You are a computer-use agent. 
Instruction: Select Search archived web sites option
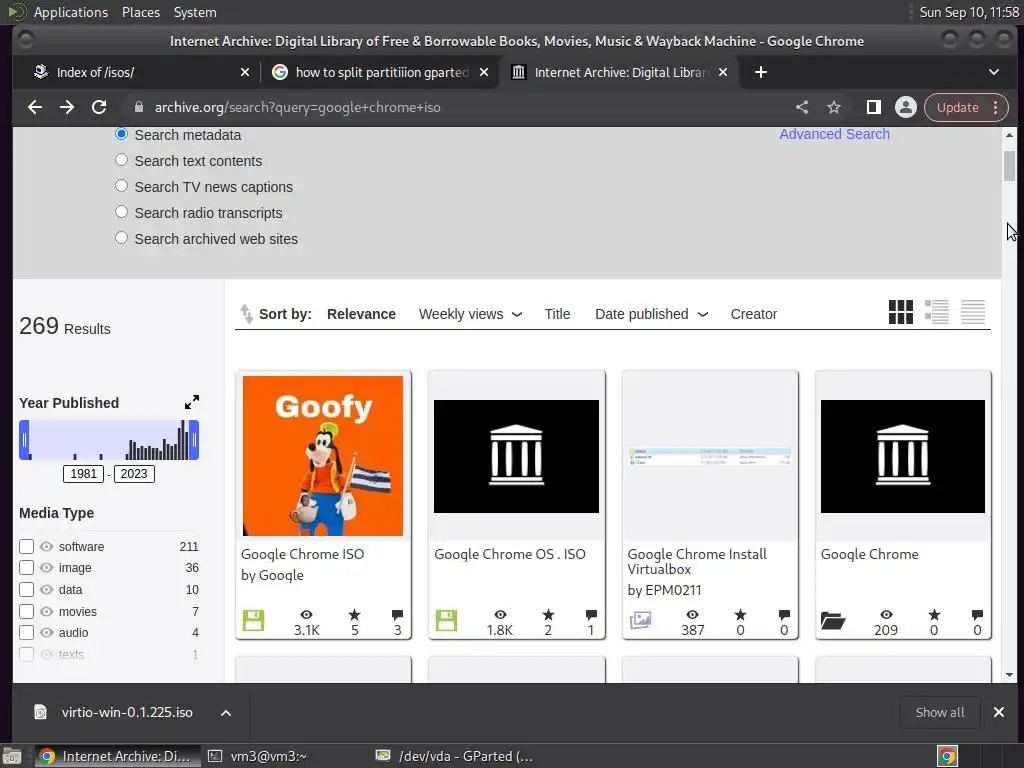click(121, 238)
